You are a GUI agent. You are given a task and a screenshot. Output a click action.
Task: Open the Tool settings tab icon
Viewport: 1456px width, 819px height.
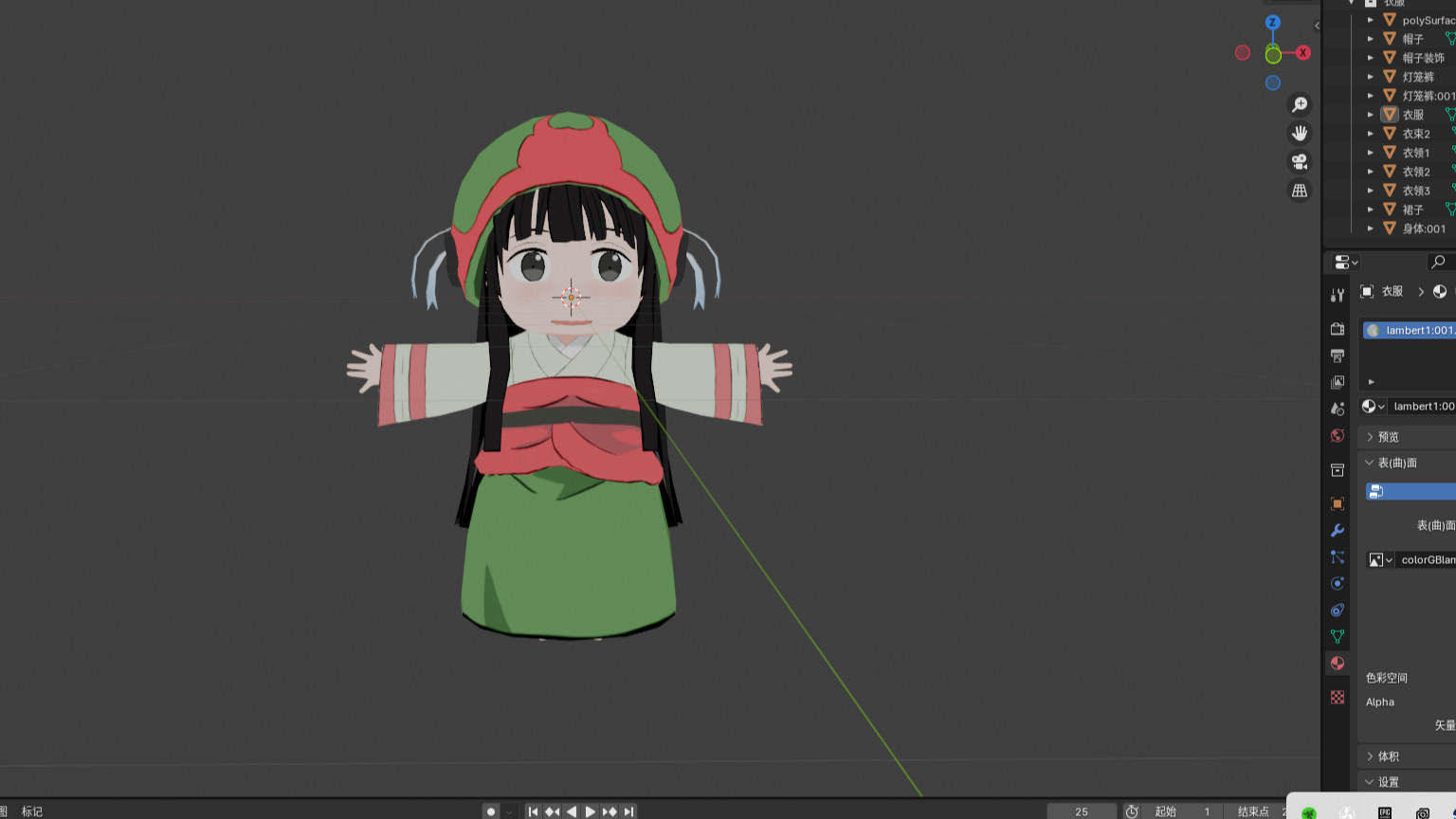point(1338,295)
